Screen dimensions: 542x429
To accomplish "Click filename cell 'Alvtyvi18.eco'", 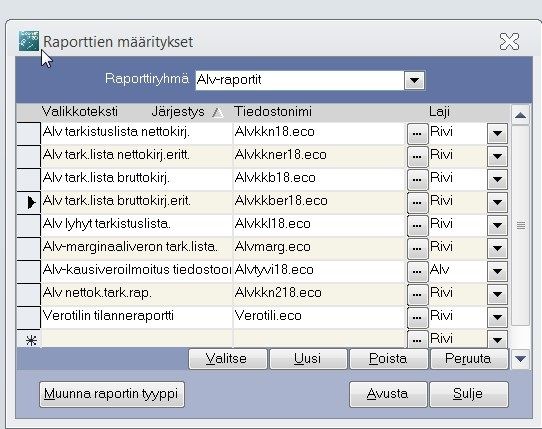I will (320, 271).
